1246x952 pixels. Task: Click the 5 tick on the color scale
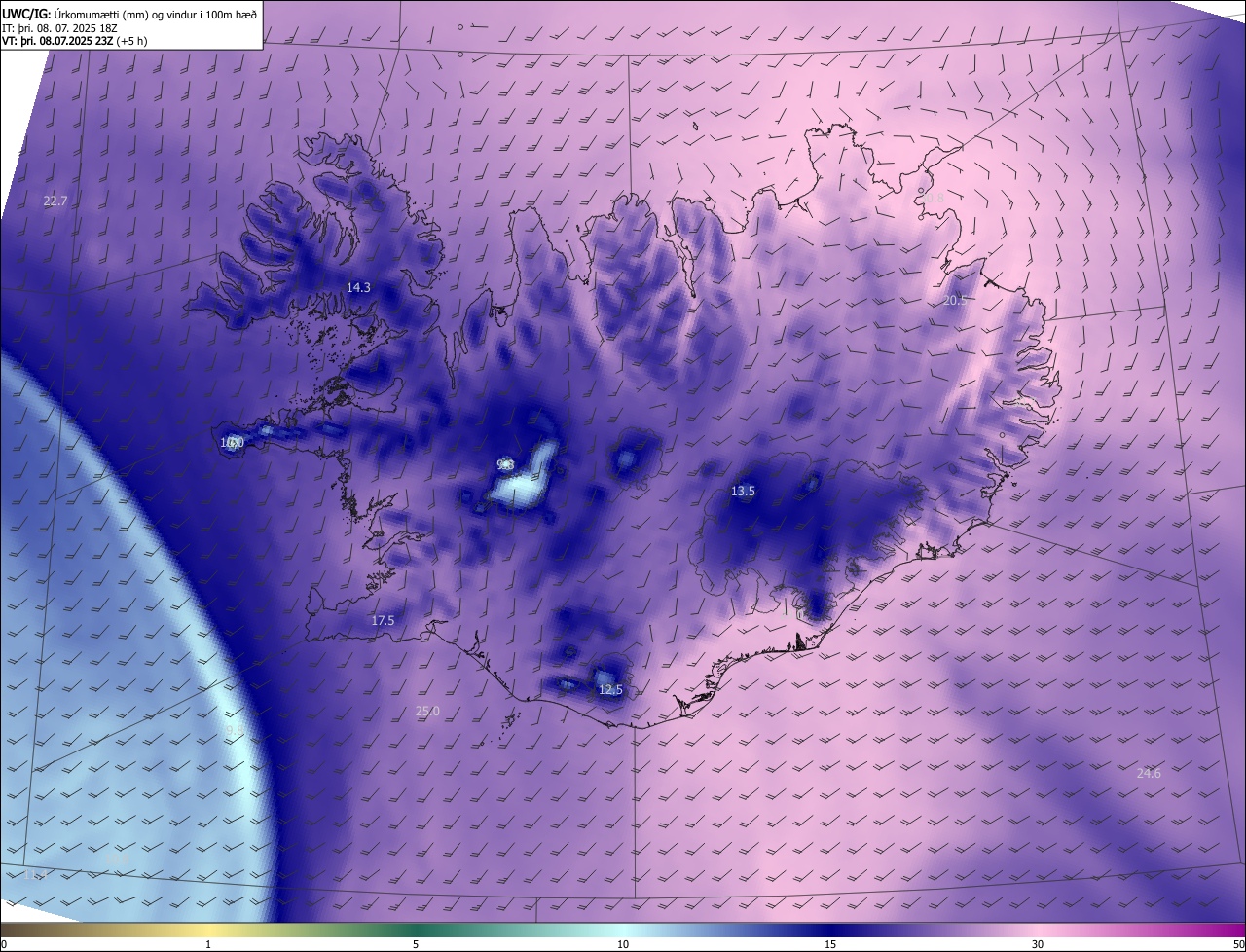tap(416, 944)
